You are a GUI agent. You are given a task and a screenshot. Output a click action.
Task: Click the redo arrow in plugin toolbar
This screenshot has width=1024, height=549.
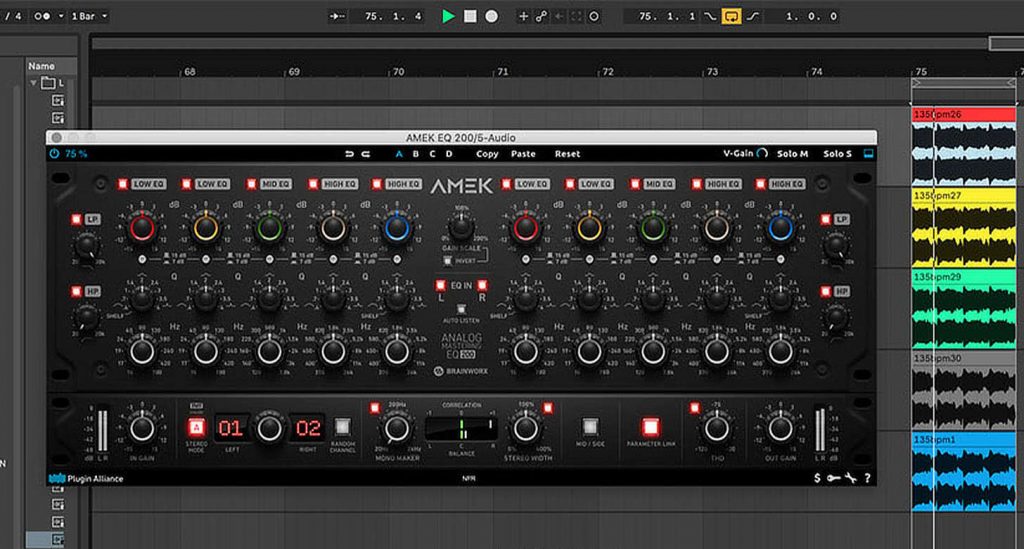366,154
